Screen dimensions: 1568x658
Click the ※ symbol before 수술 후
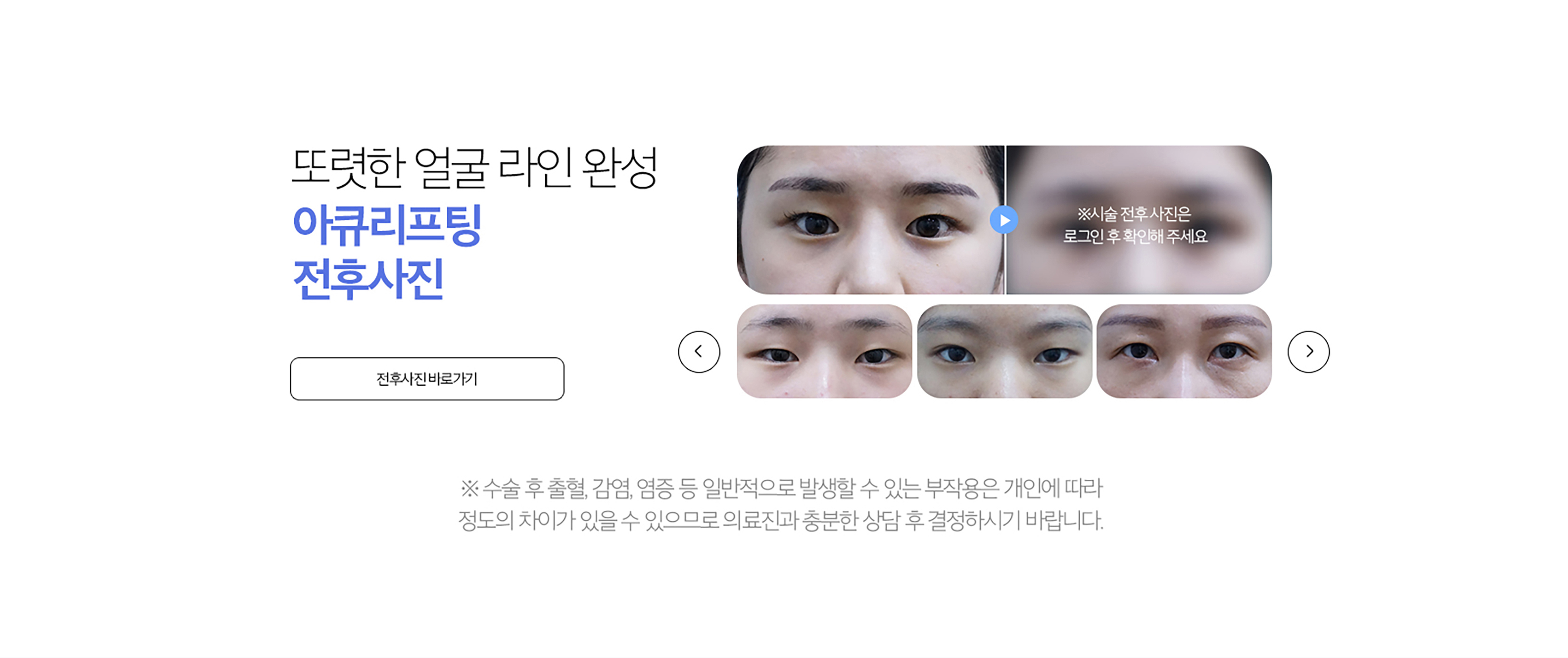coord(470,488)
